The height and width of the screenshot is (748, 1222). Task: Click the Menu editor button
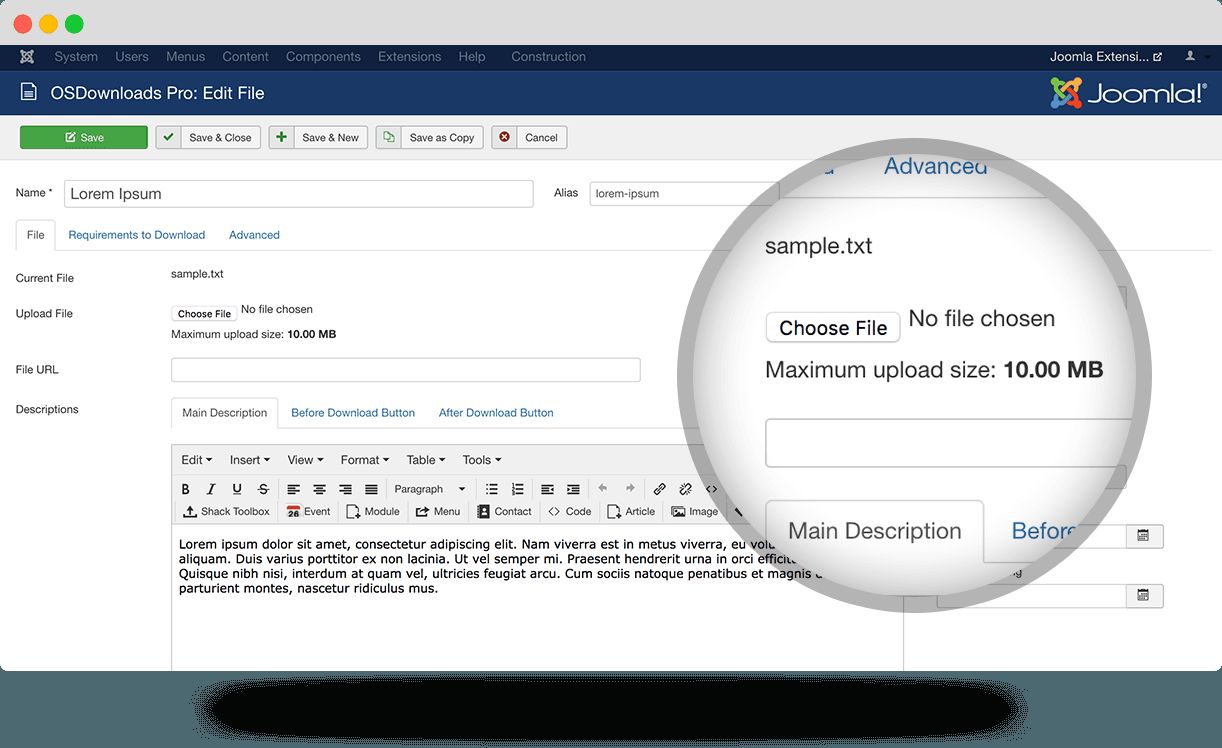[438, 511]
